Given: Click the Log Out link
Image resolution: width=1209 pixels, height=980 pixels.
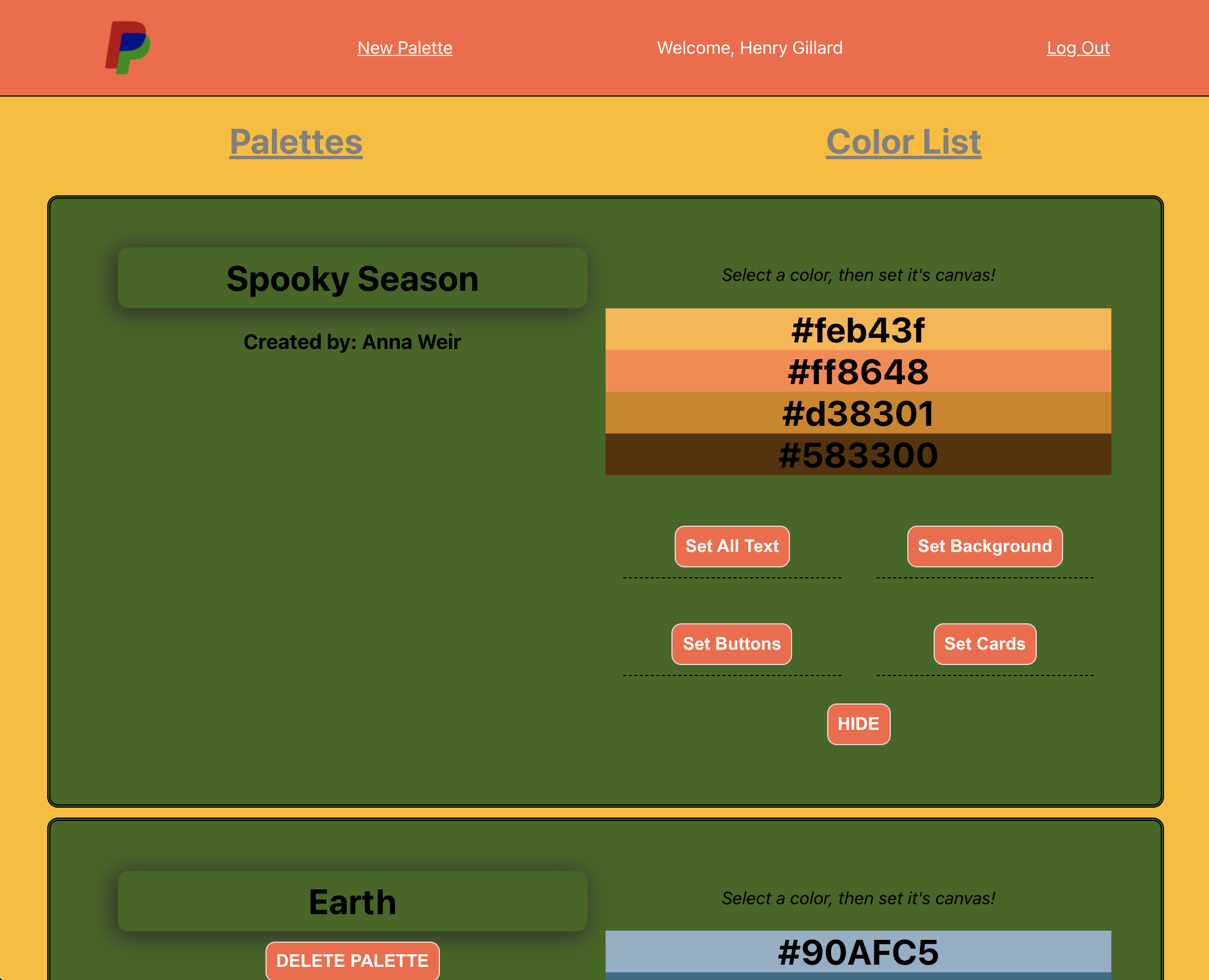Looking at the screenshot, I should (1078, 48).
